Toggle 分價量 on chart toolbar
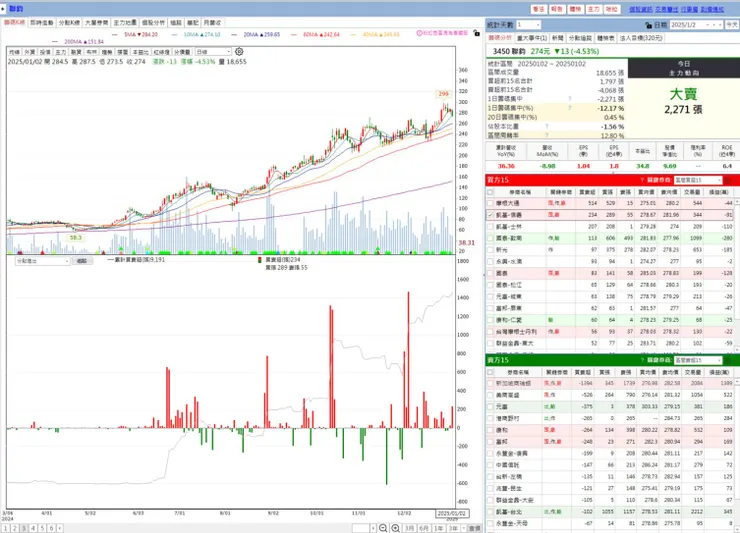The width and height of the screenshot is (740, 533). tap(182, 52)
